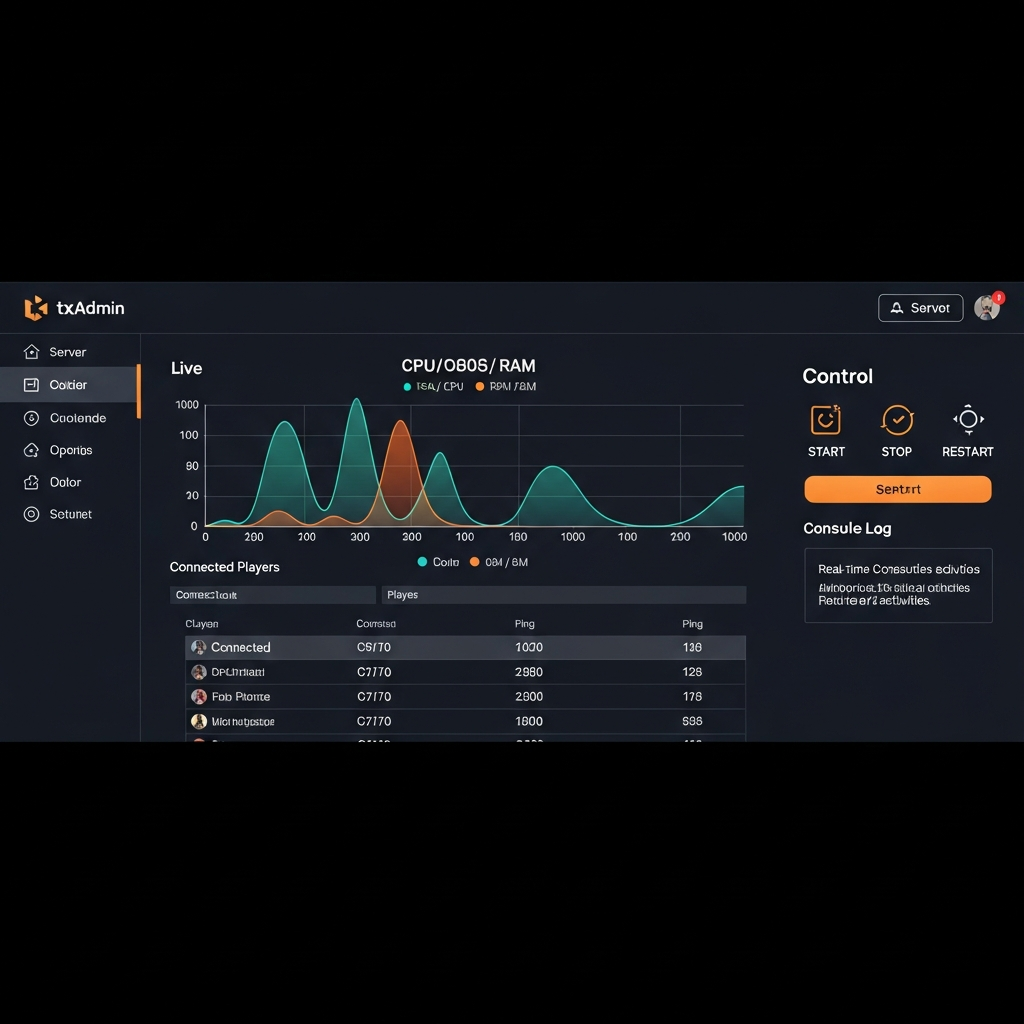Screen dimensions: 1024x1024
Task: Click the txAdmin logo
Action: pyautogui.click(x=35, y=308)
